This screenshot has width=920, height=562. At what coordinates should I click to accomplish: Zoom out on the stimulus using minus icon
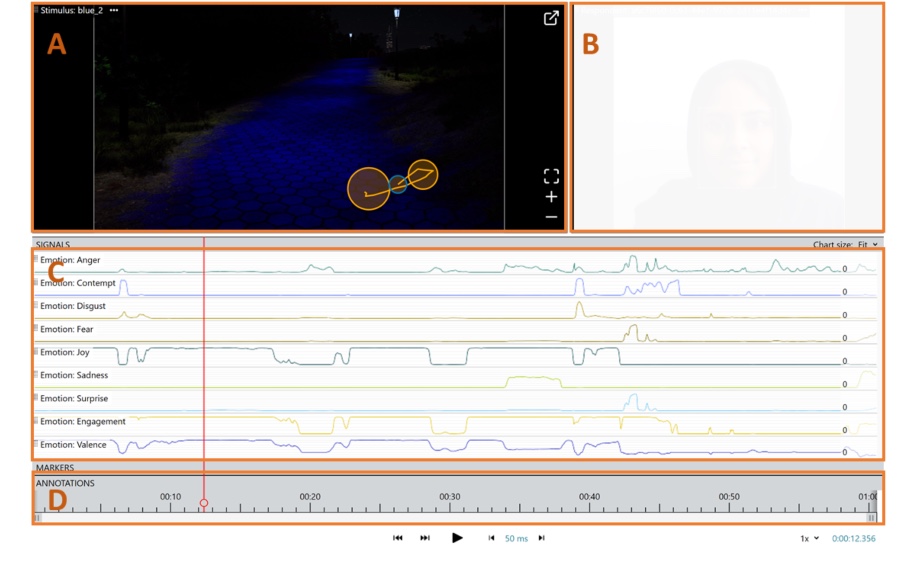551,217
